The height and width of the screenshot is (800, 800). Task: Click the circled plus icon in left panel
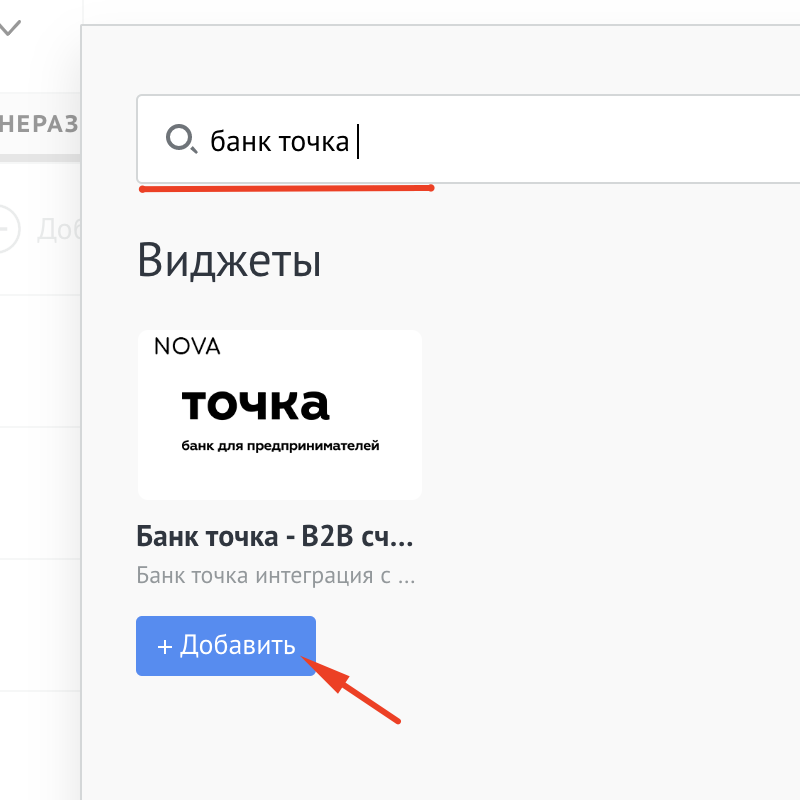tap(6, 228)
